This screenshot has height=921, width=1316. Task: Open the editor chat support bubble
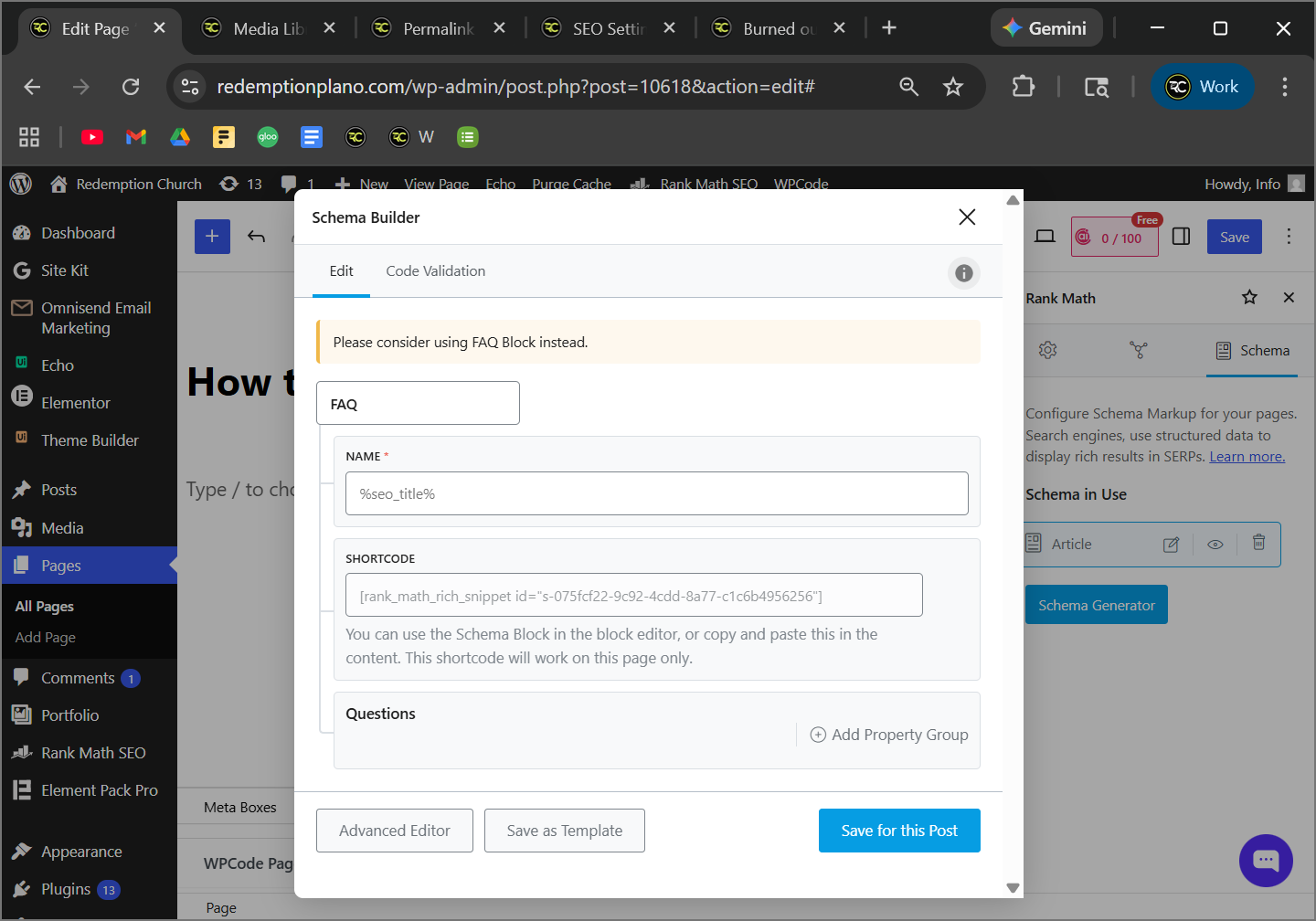(x=1266, y=860)
